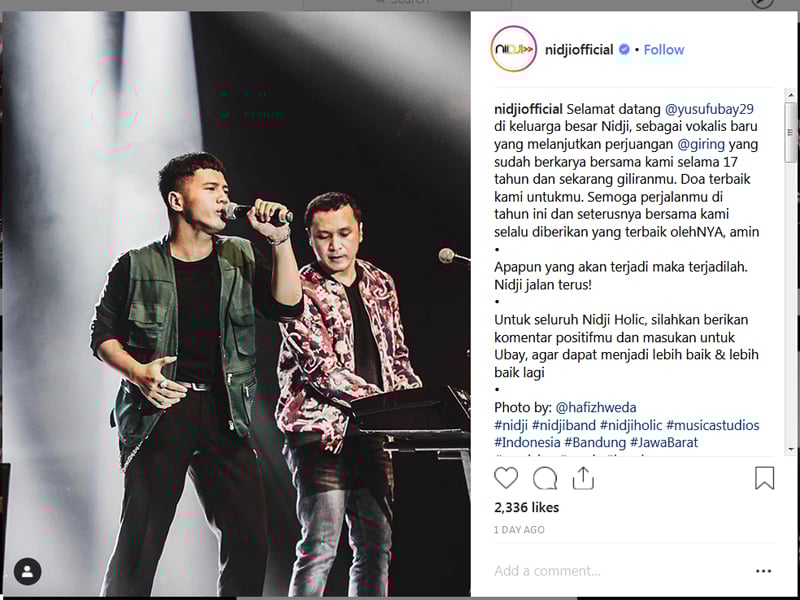This screenshot has width=800, height=600.
Task: Follow the nidjiofficial account
Action: (664, 49)
